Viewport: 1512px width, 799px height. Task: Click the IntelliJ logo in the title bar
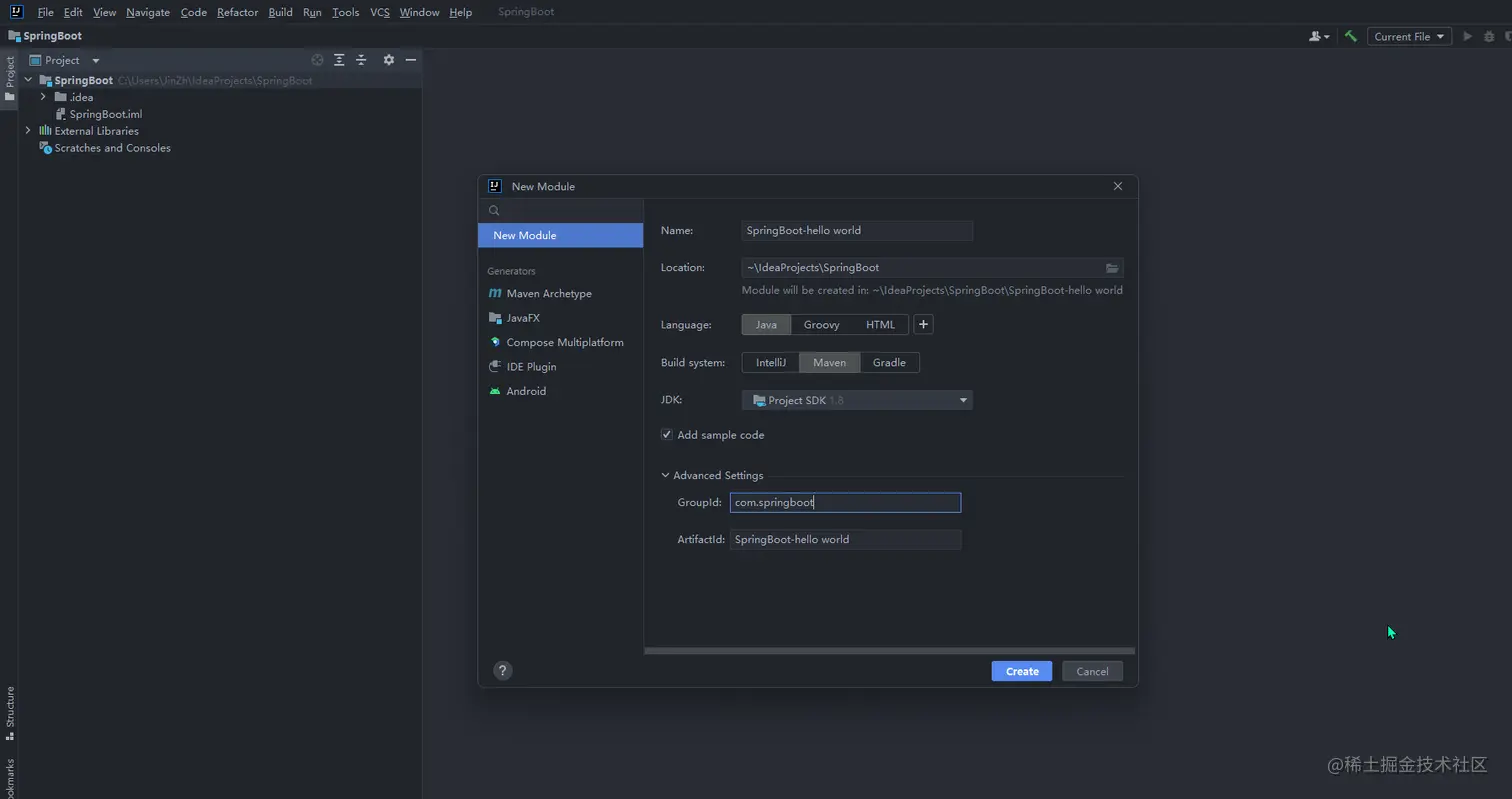tap(16, 12)
